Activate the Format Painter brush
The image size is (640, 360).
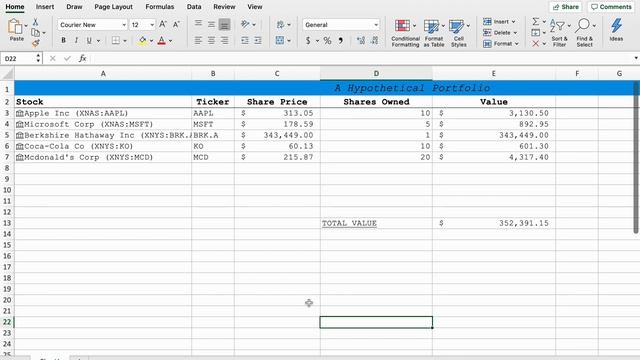click(x=36, y=42)
